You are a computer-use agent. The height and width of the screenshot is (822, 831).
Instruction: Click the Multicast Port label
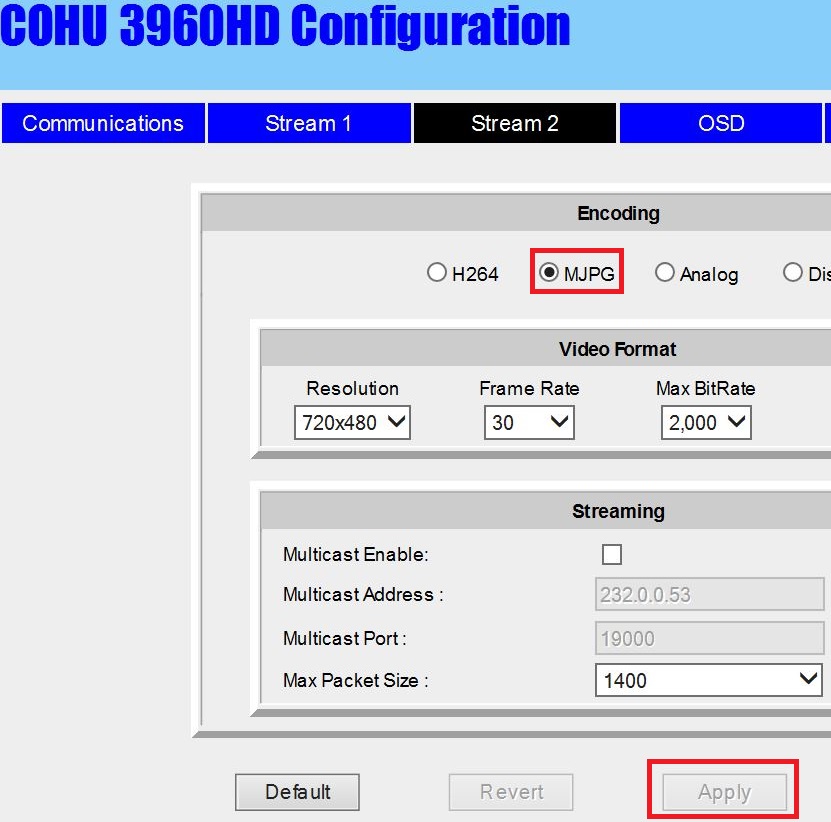coord(344,638)
